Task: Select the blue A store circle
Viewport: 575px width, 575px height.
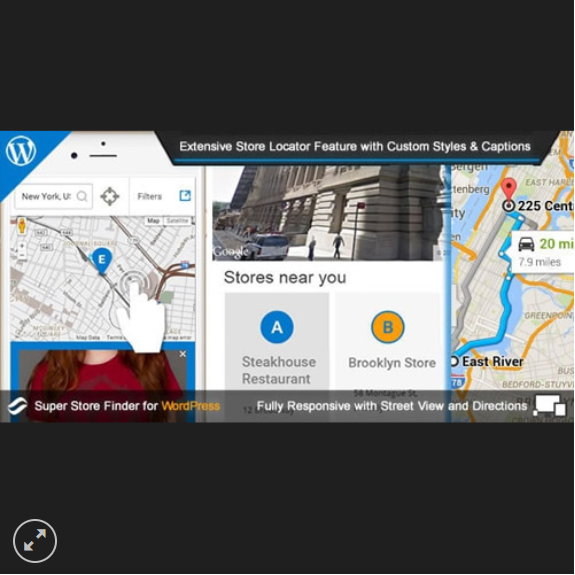Action: tap(277, 327)
